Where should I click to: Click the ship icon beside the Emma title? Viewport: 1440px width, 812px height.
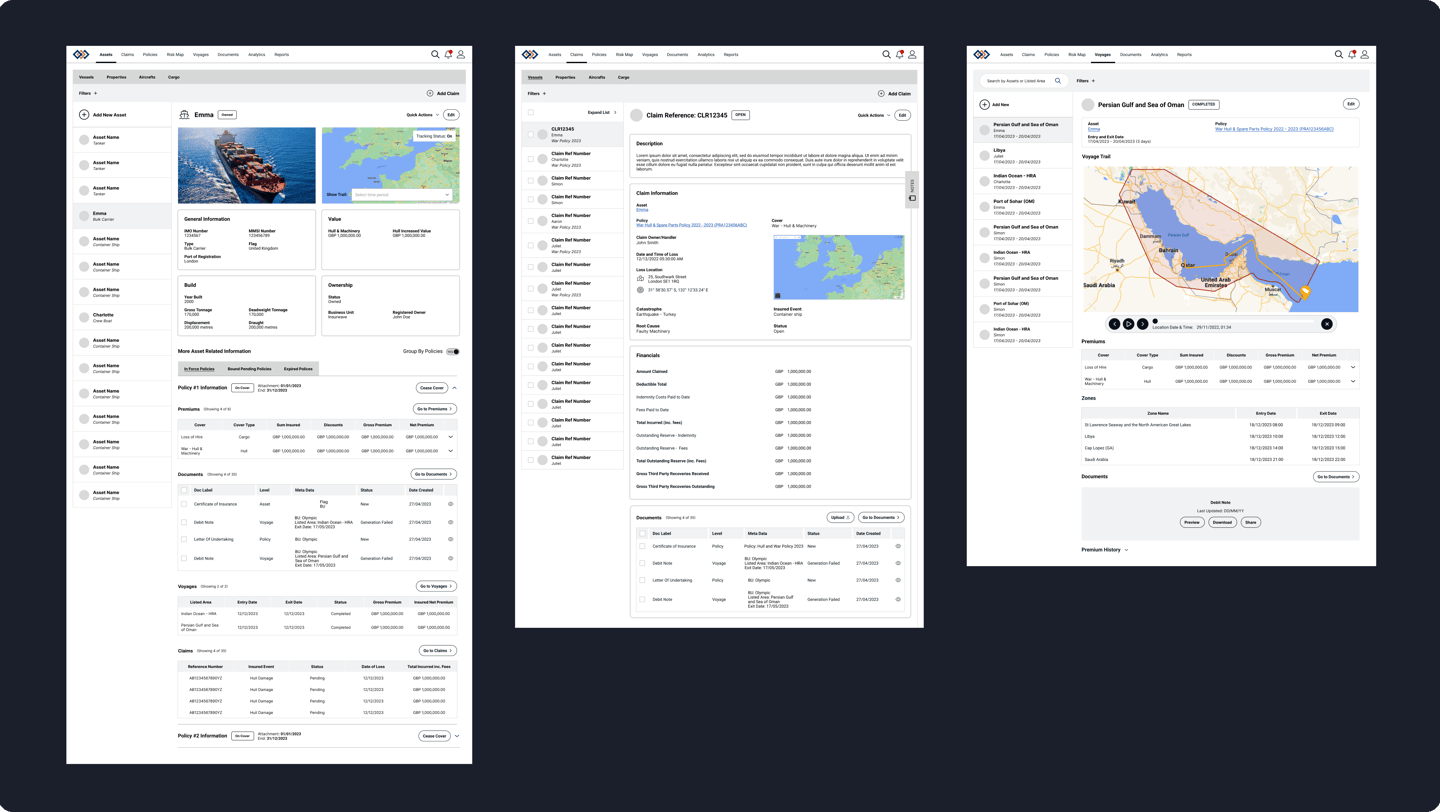(184, 115)
